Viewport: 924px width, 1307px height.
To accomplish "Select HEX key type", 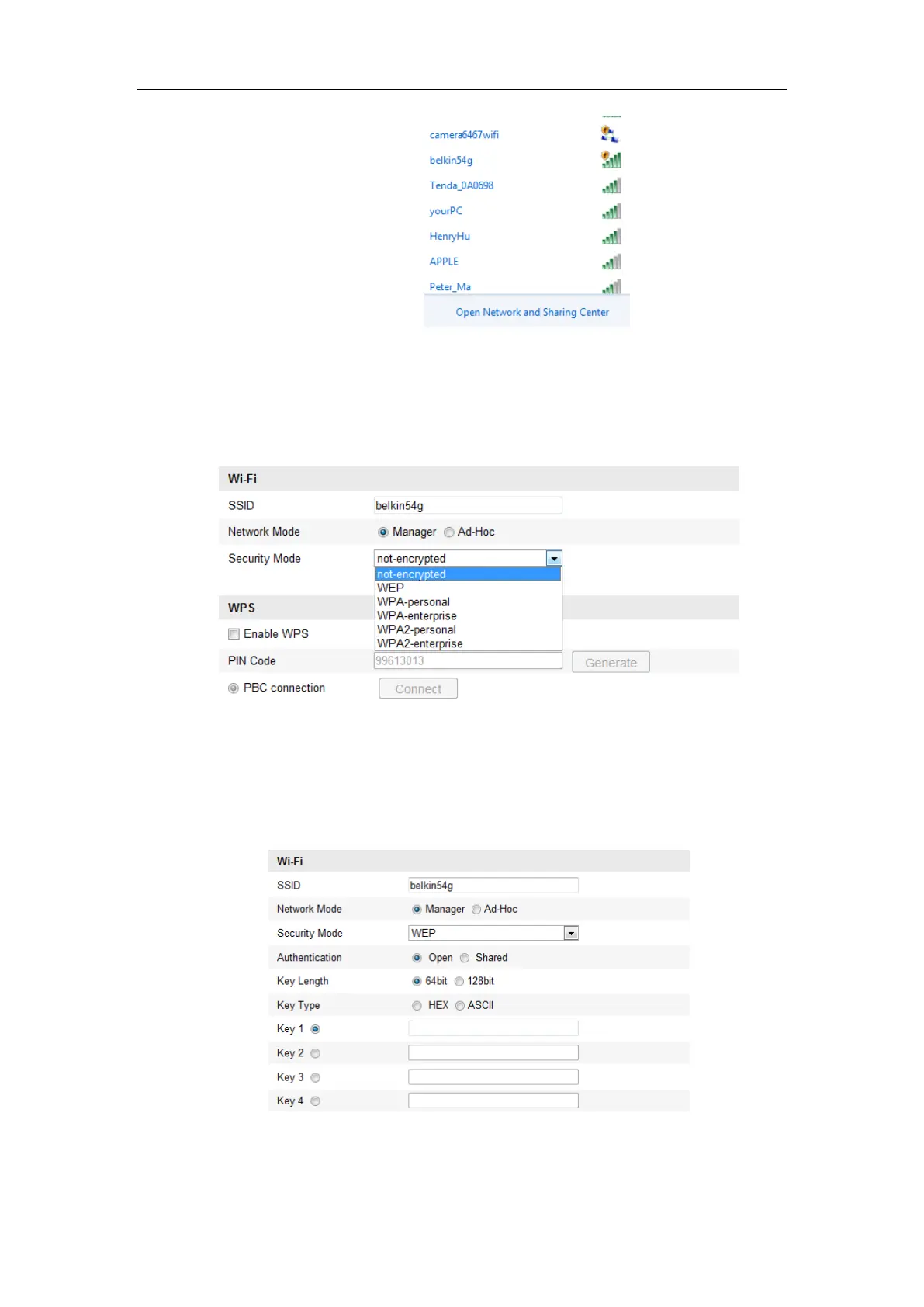I will tap(417, 1006).
